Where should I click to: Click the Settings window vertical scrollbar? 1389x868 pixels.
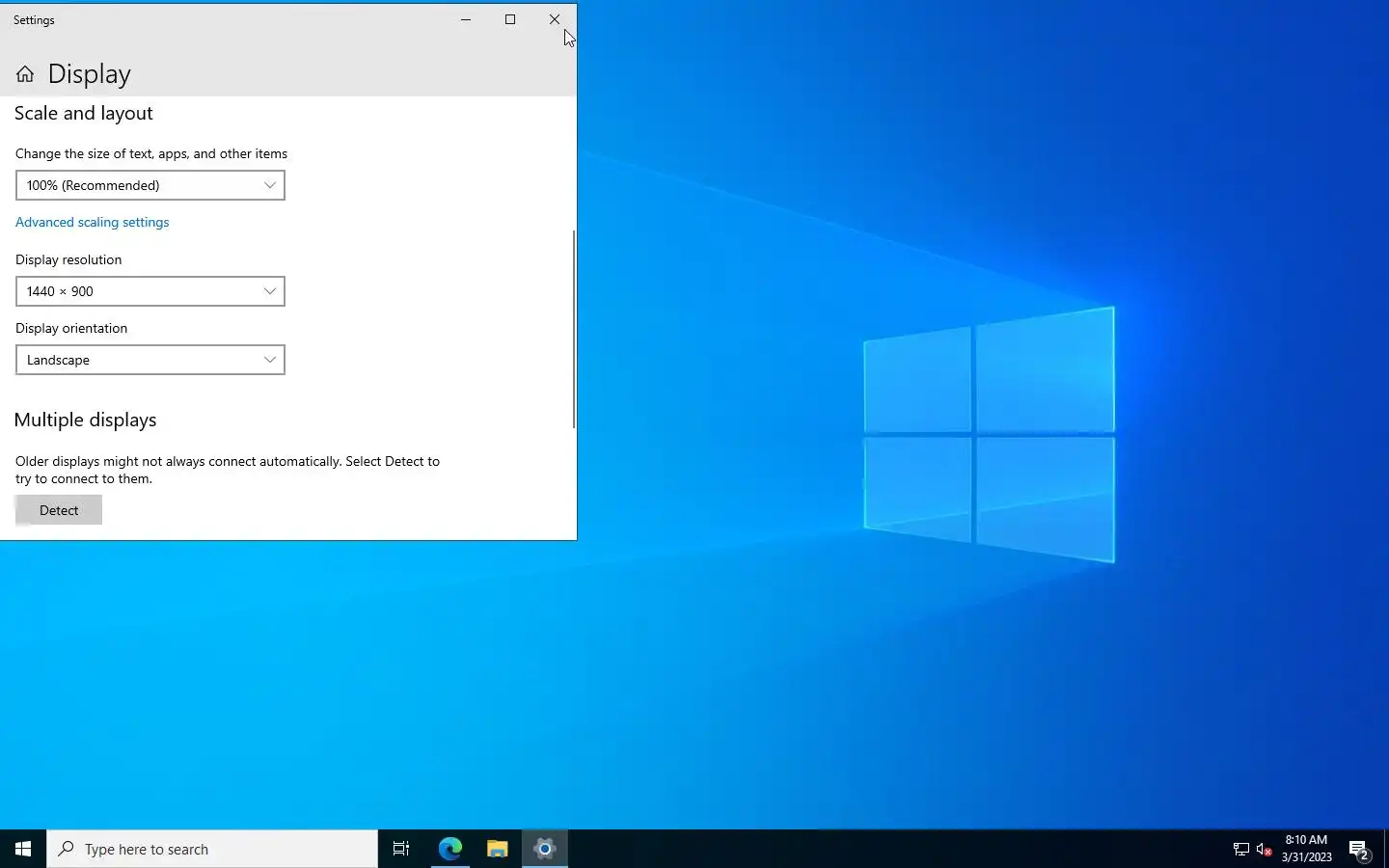point(574,329)
